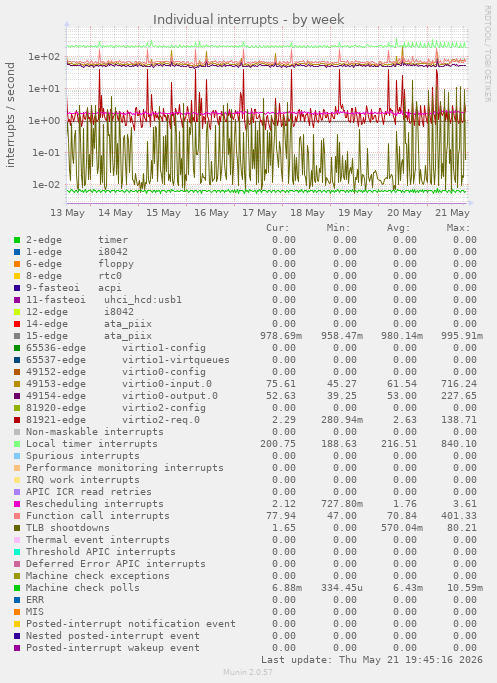This screenshot has height=683, width=497.
Task: Click the gray 15-edge ata_piix legend swatch
Action: (17, 336)
